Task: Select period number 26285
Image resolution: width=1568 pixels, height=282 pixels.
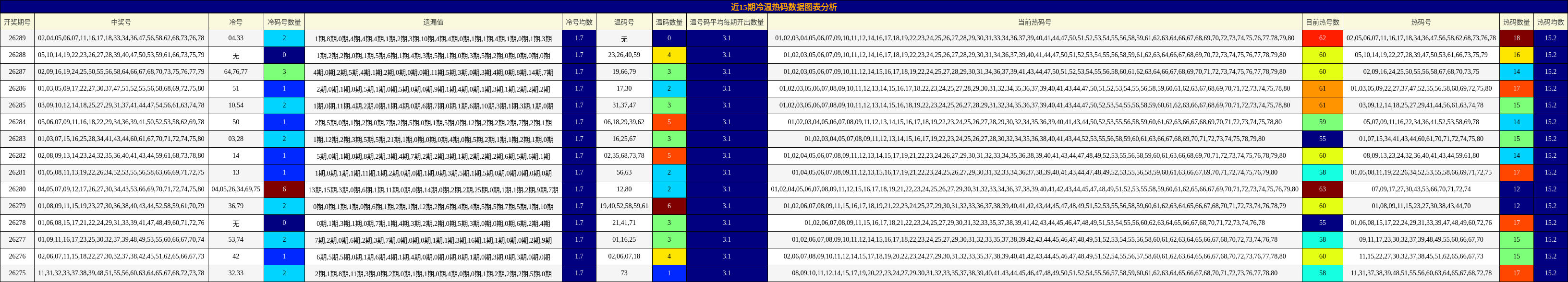Action: (x=17, y=105)
